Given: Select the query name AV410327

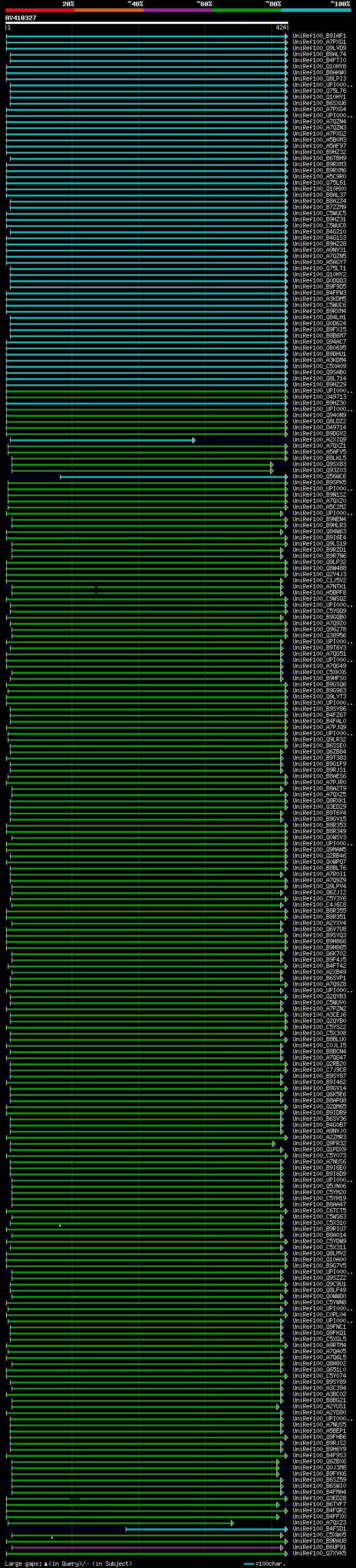Looking at the screenshot, I should (21, 18).
